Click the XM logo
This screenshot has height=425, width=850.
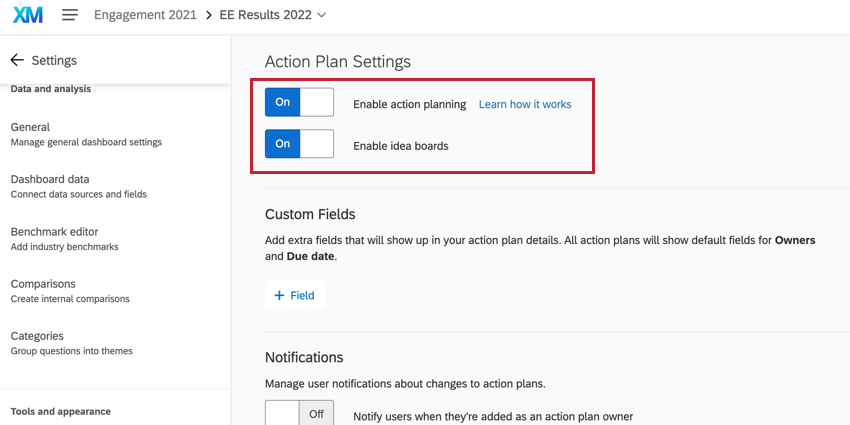coord(28,16)
